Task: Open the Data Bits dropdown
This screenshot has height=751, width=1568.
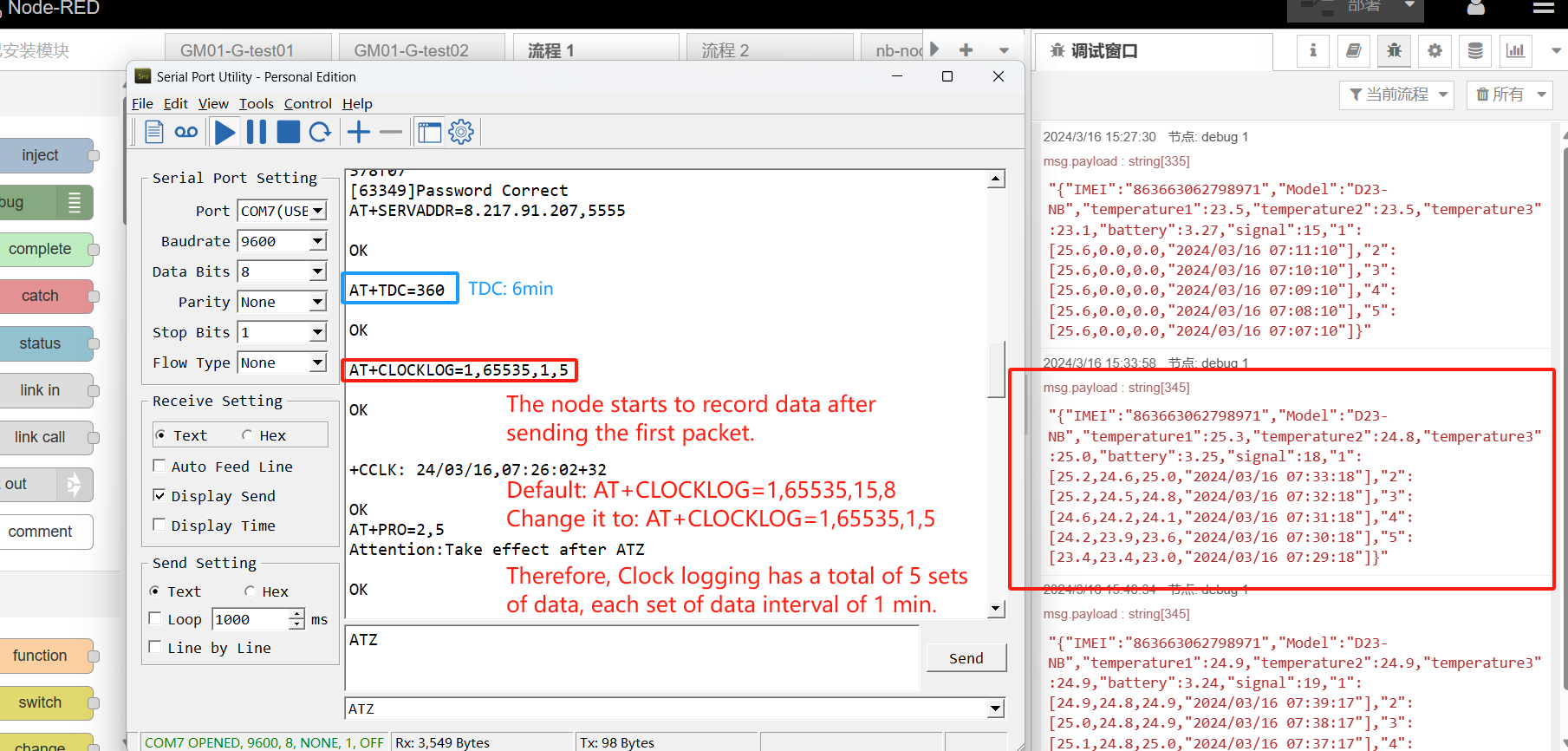Action: 282,271
